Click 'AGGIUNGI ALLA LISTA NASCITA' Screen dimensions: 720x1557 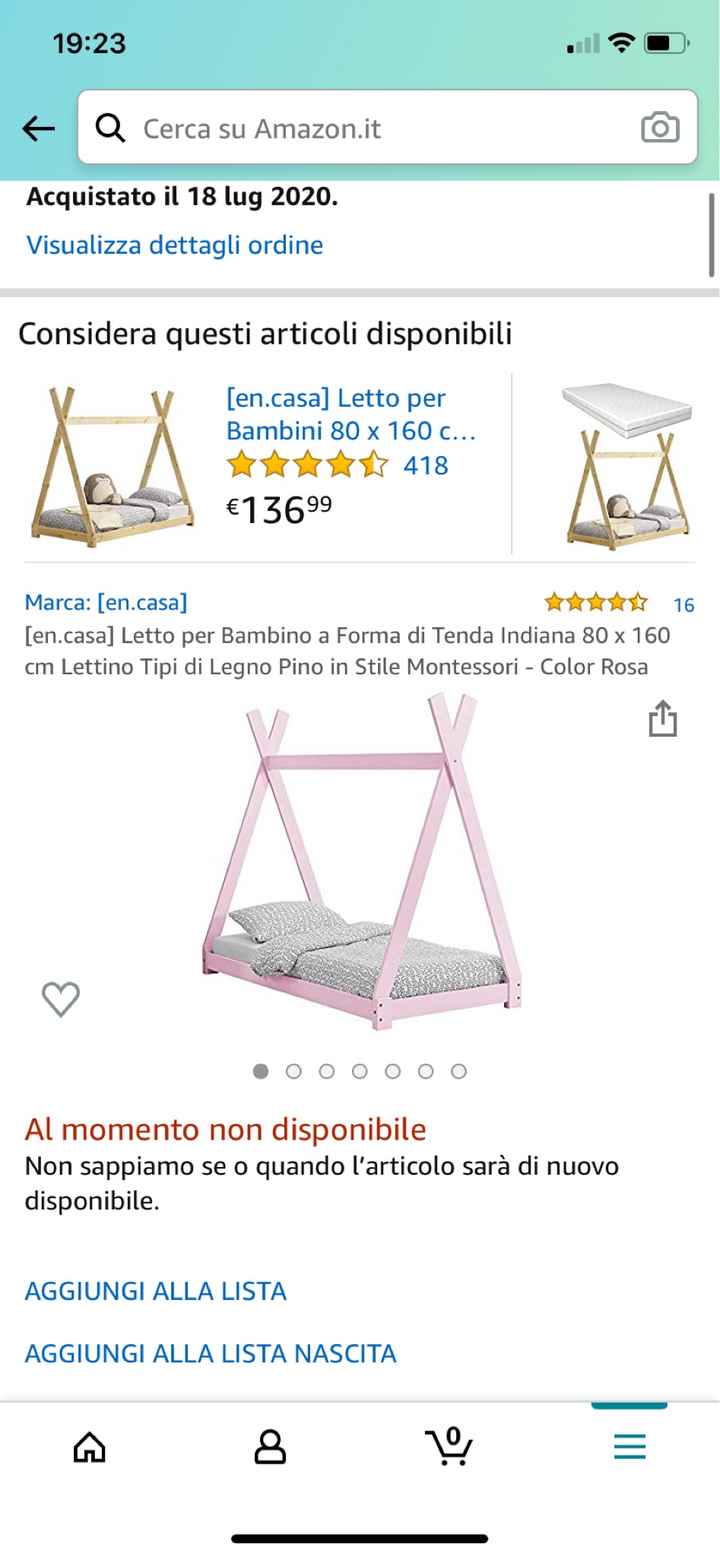click(210, 1353)
